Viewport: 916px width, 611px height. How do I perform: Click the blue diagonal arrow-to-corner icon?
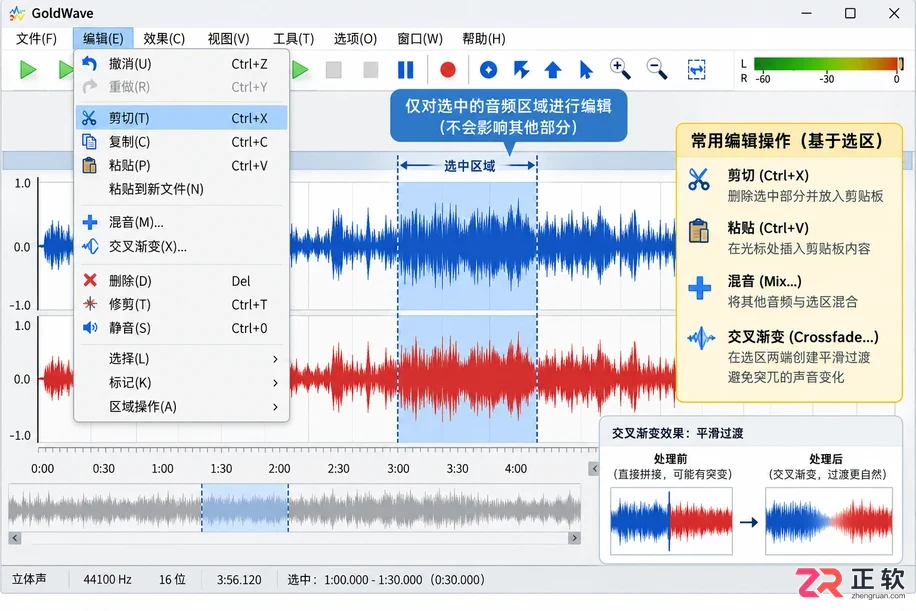pyautogui.click(x=521, y=70)
